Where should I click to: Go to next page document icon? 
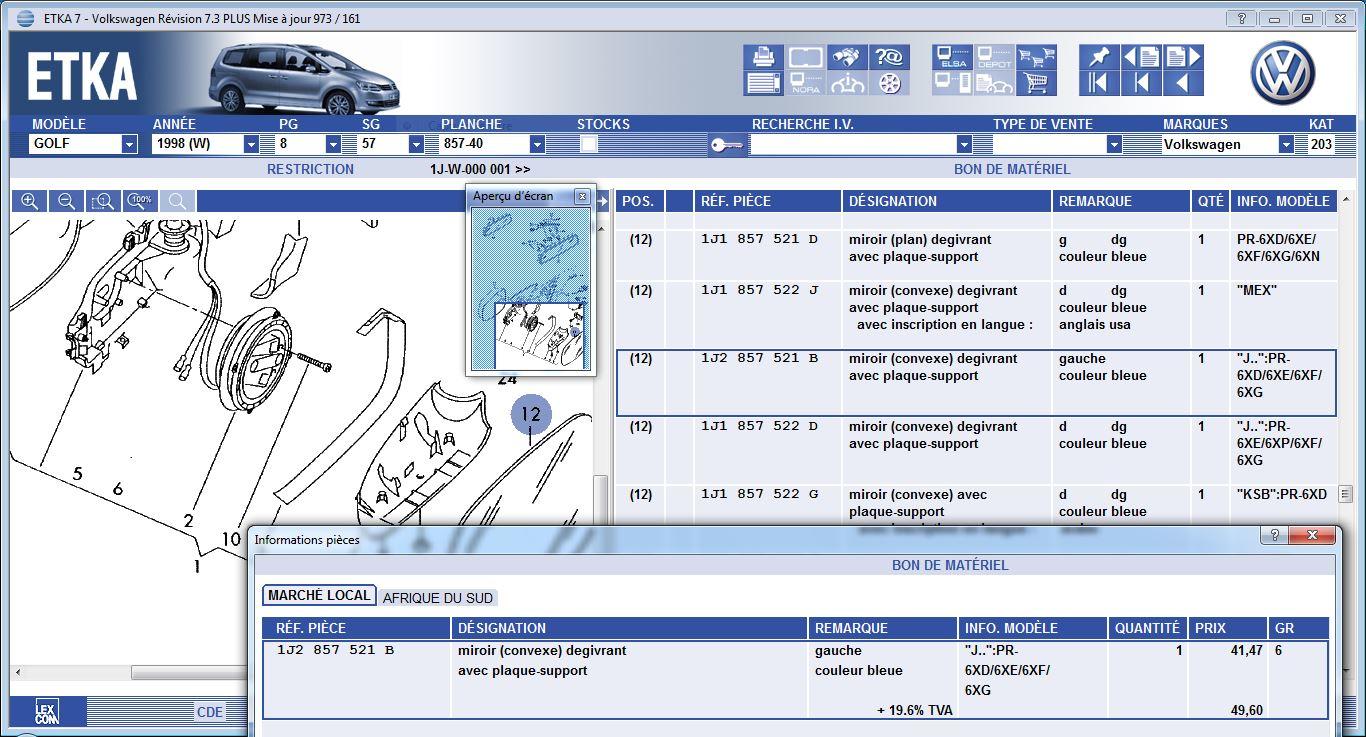(1182, 57)
